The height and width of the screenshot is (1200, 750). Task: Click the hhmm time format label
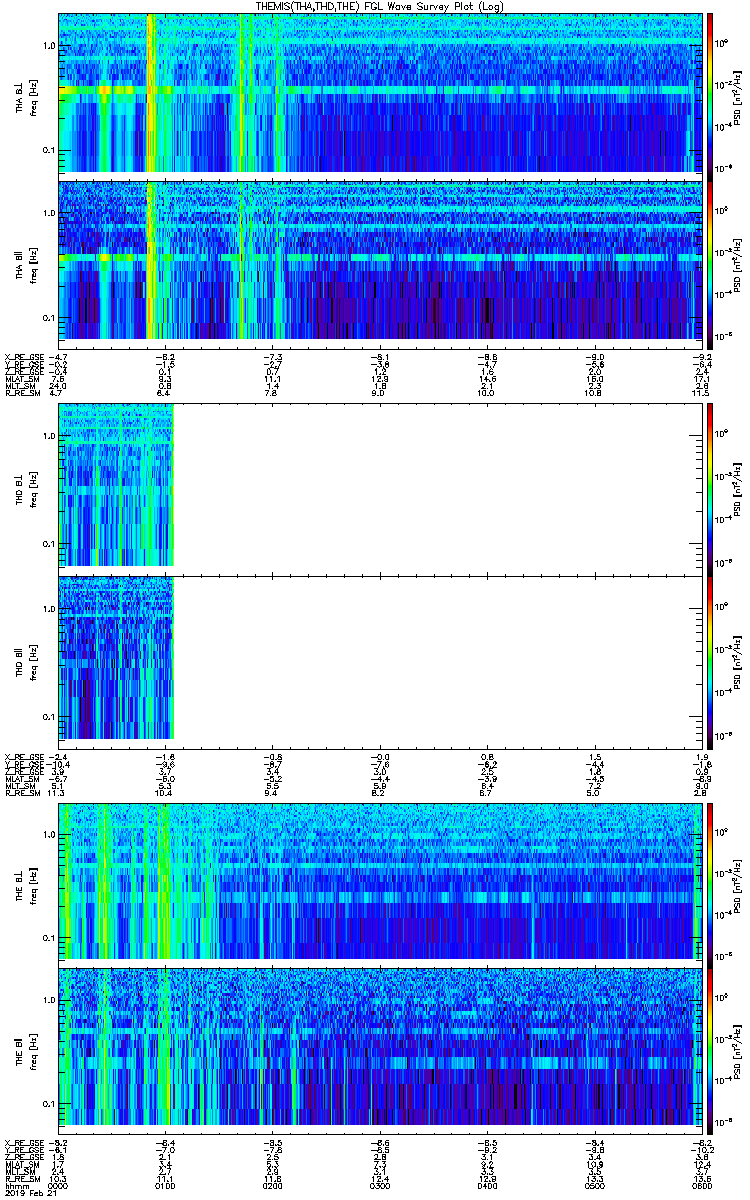[x=16, y=1184]
